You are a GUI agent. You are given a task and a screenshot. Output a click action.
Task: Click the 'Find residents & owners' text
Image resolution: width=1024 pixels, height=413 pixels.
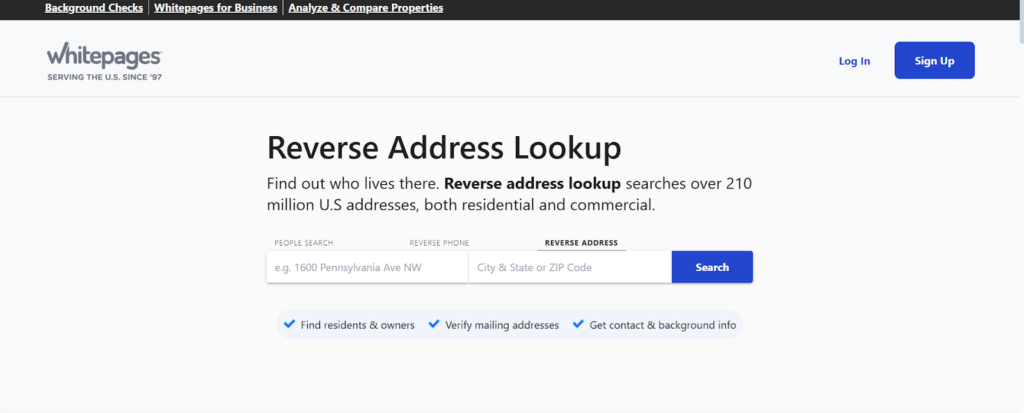(357, 325)
